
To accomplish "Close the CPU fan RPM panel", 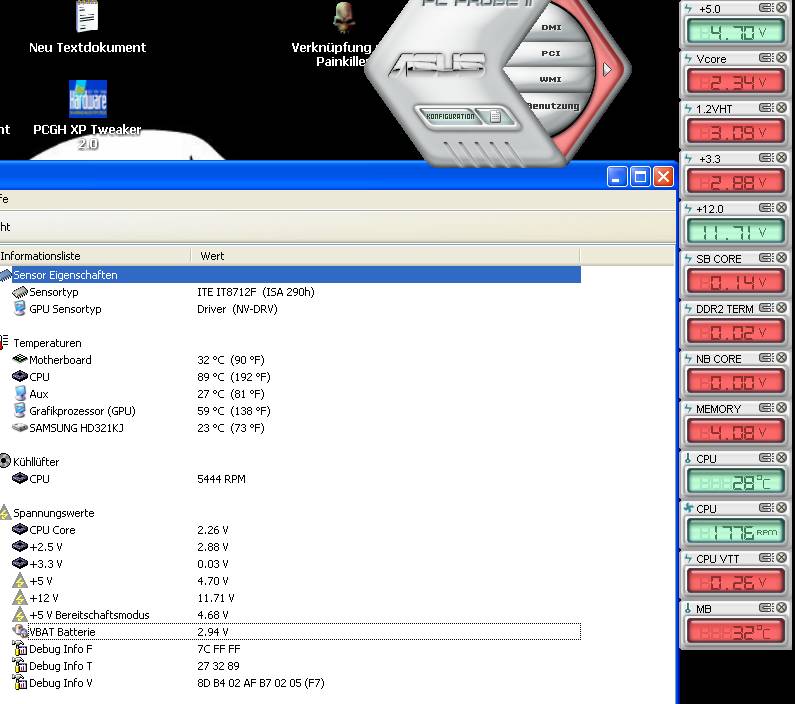I will tap(781, 508).
